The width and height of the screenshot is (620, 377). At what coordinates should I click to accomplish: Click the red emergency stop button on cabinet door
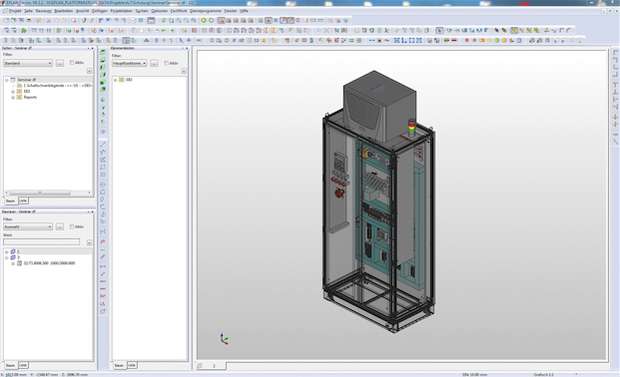[x=339, y=193]
